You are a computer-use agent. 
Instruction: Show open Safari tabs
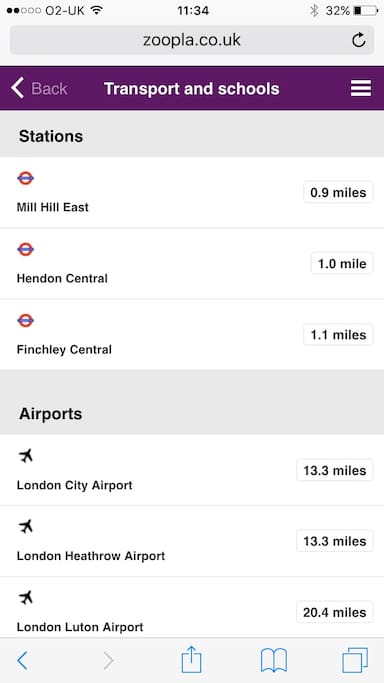pyautogui.click(x=355, y=660)
